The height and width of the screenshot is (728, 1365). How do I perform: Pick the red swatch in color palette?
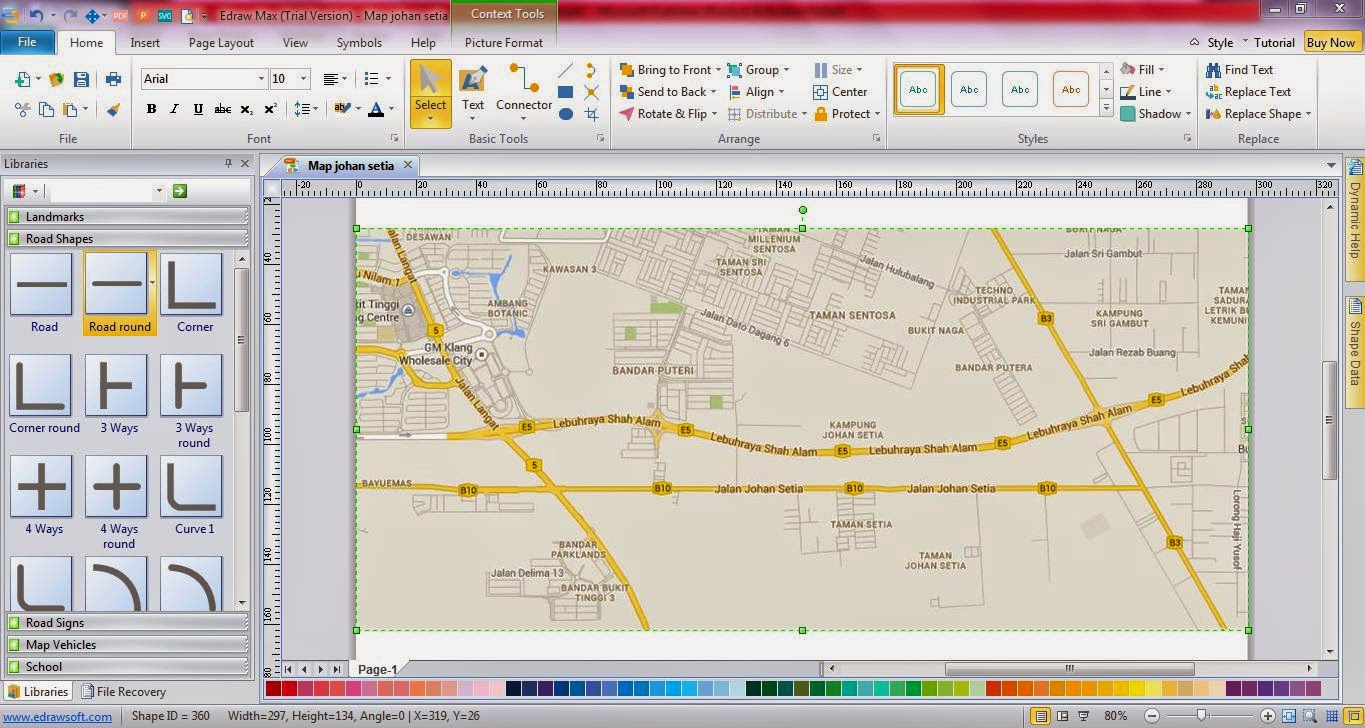click(289, 689)
